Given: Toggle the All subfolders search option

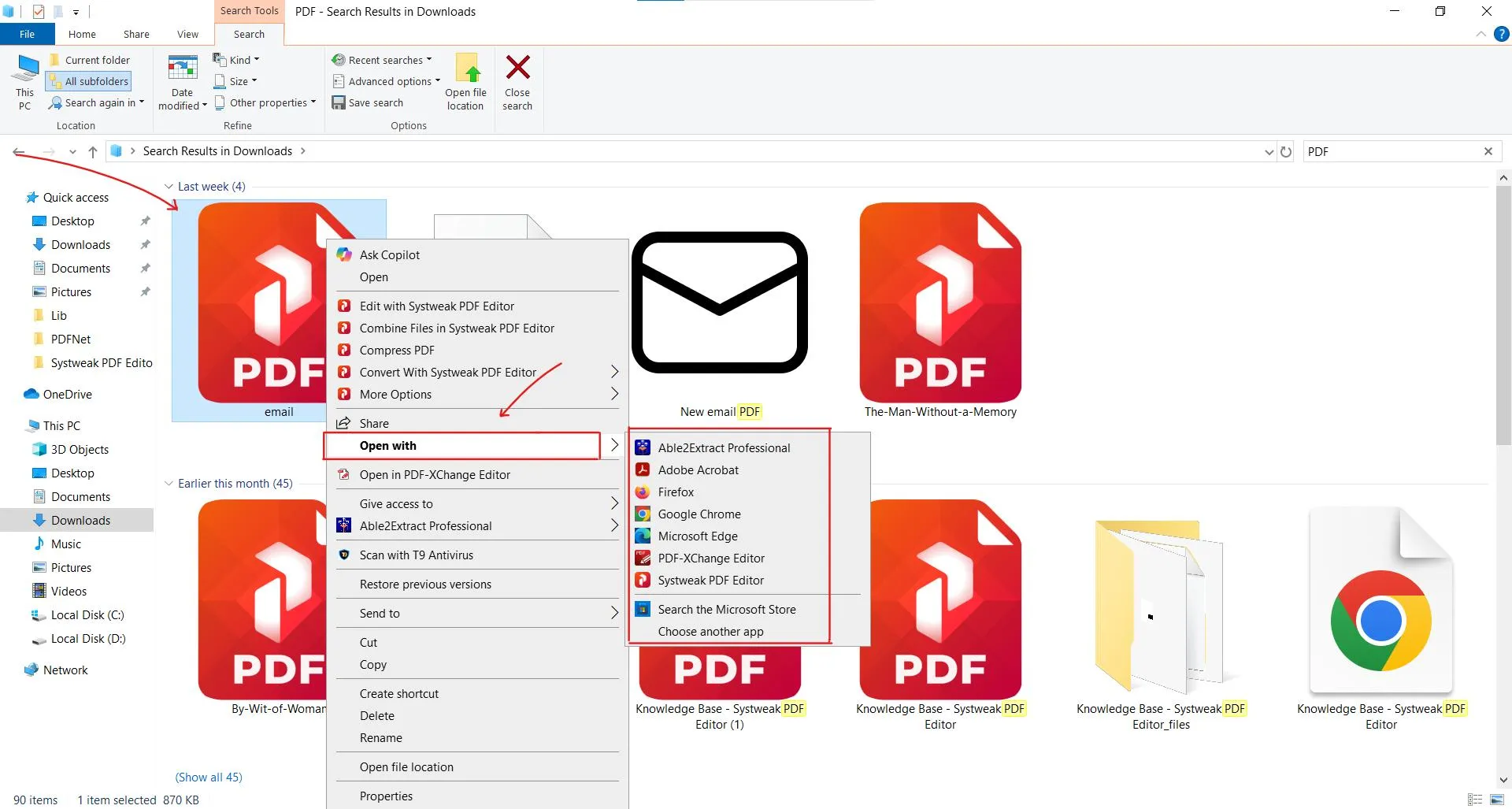Looking at the screenshot, I should pyautogui.click(x=88, y=81).
